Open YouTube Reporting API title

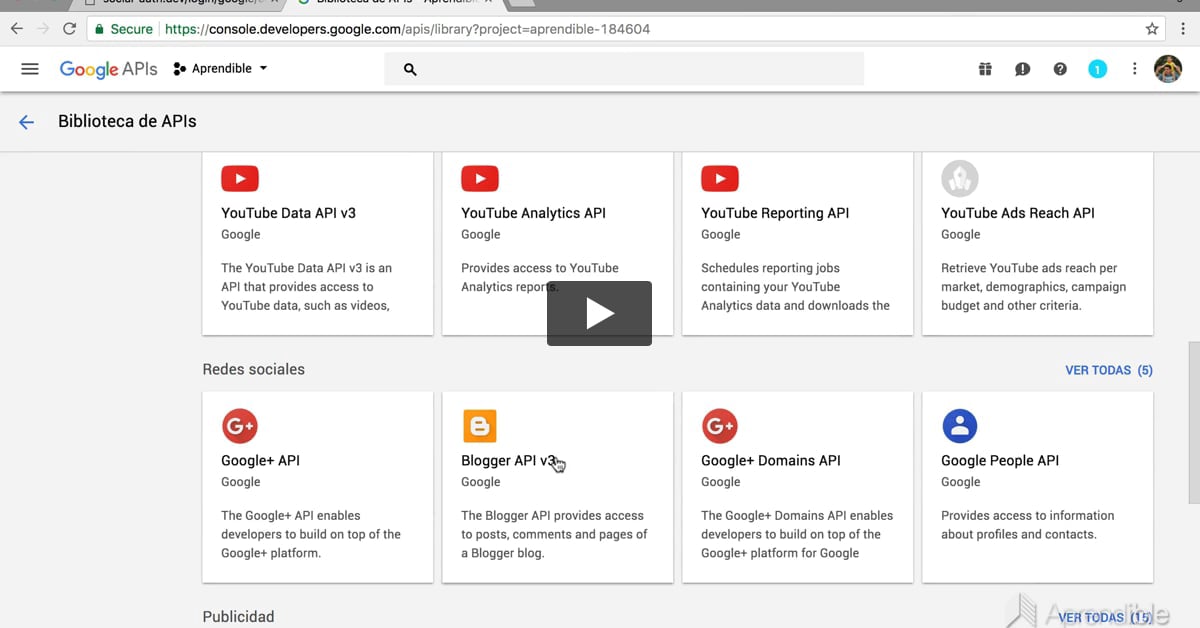point(775,213)
